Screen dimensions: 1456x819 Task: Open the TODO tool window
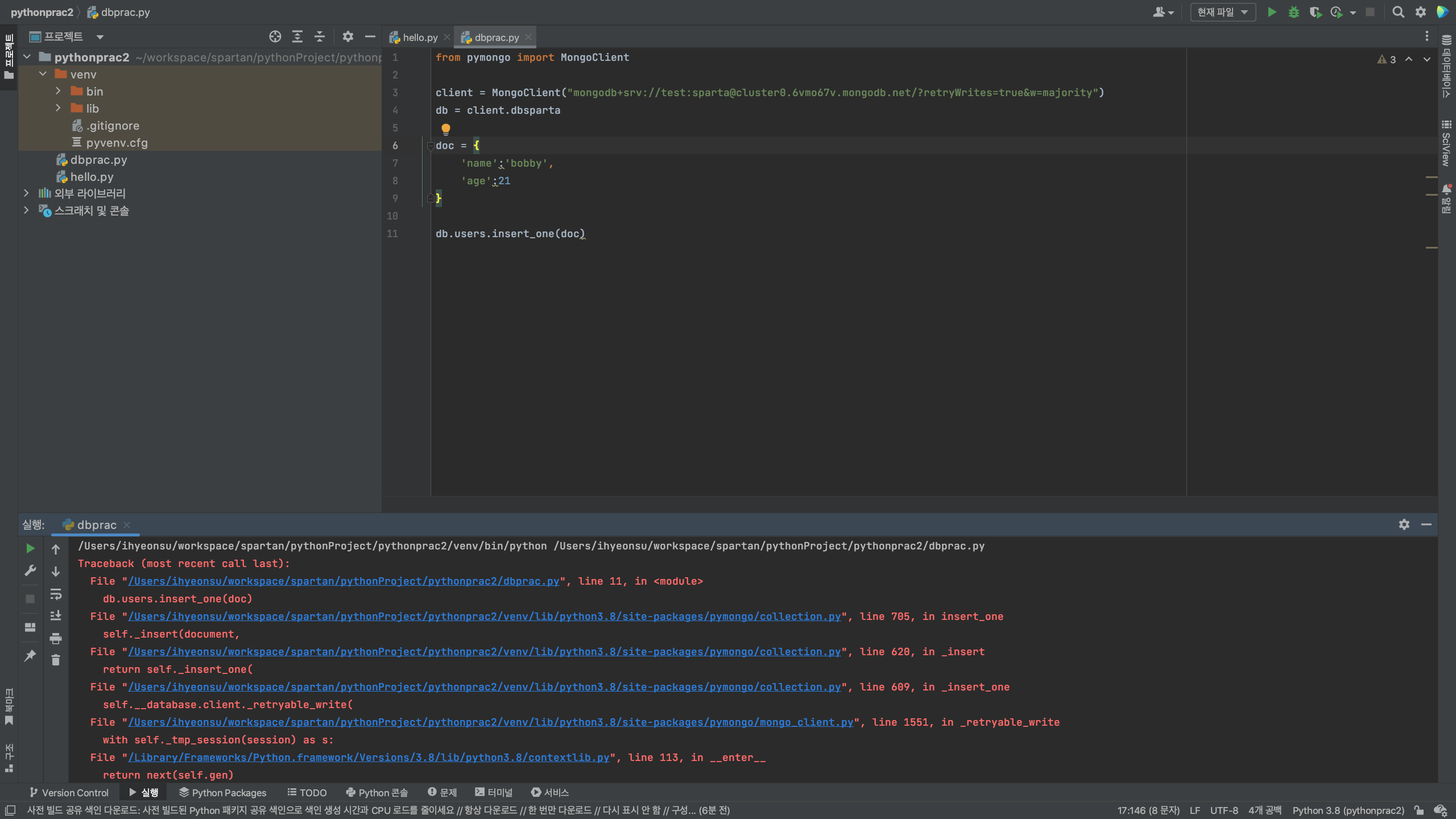307,792
